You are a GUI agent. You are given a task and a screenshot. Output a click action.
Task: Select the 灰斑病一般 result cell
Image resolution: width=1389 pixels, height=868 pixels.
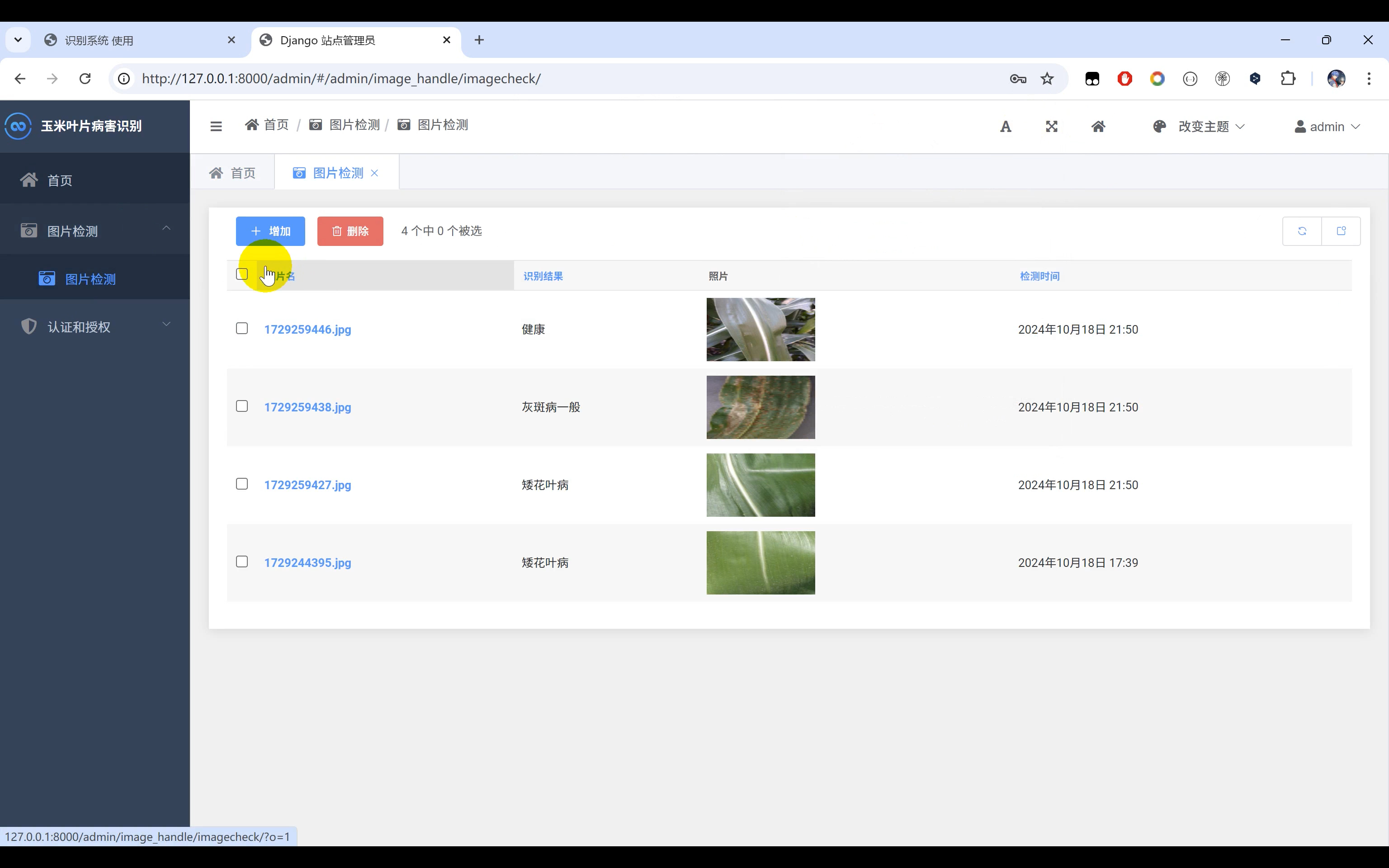pyautogui.click(x=551, y=407)
